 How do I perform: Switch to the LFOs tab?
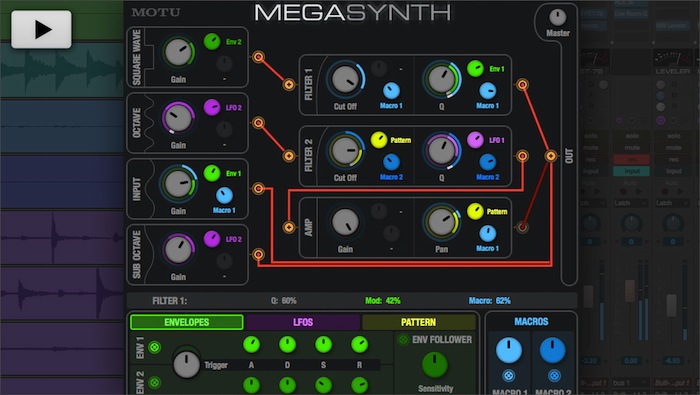(303, 322)
